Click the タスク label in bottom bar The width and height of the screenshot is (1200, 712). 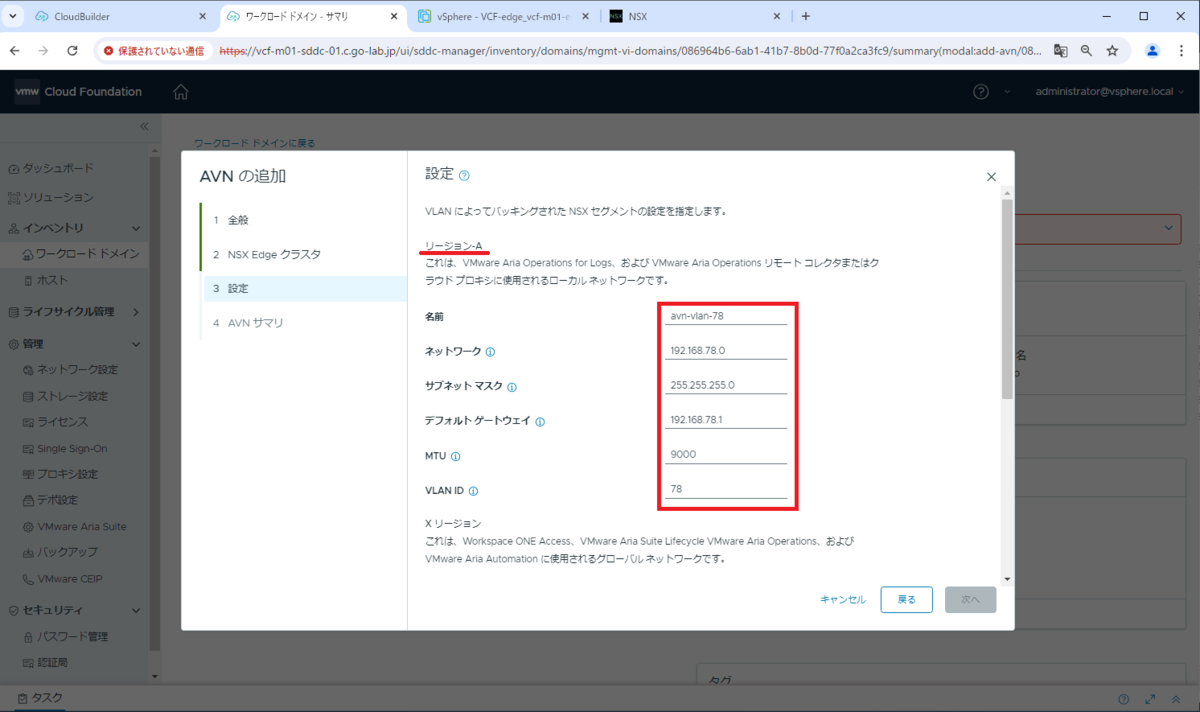[47, 699]
